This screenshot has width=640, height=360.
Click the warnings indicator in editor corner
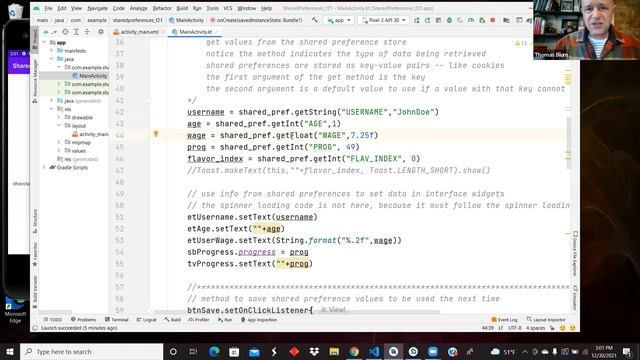pos(521,43)
